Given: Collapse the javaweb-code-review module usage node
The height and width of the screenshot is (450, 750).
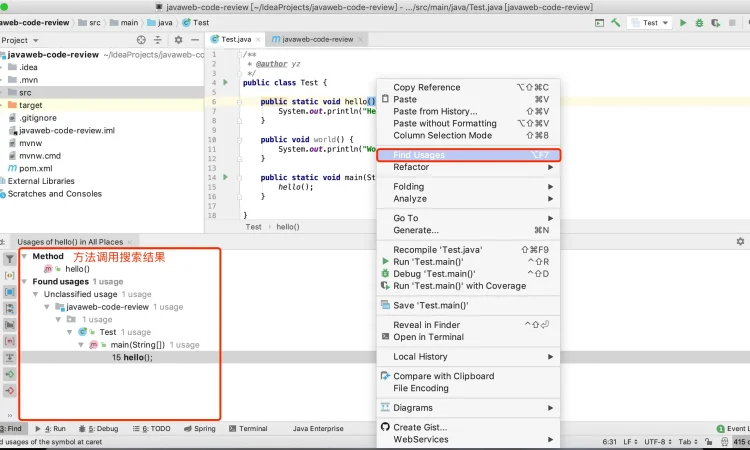Looking at the screenshot, I should [x=47, y=307].
